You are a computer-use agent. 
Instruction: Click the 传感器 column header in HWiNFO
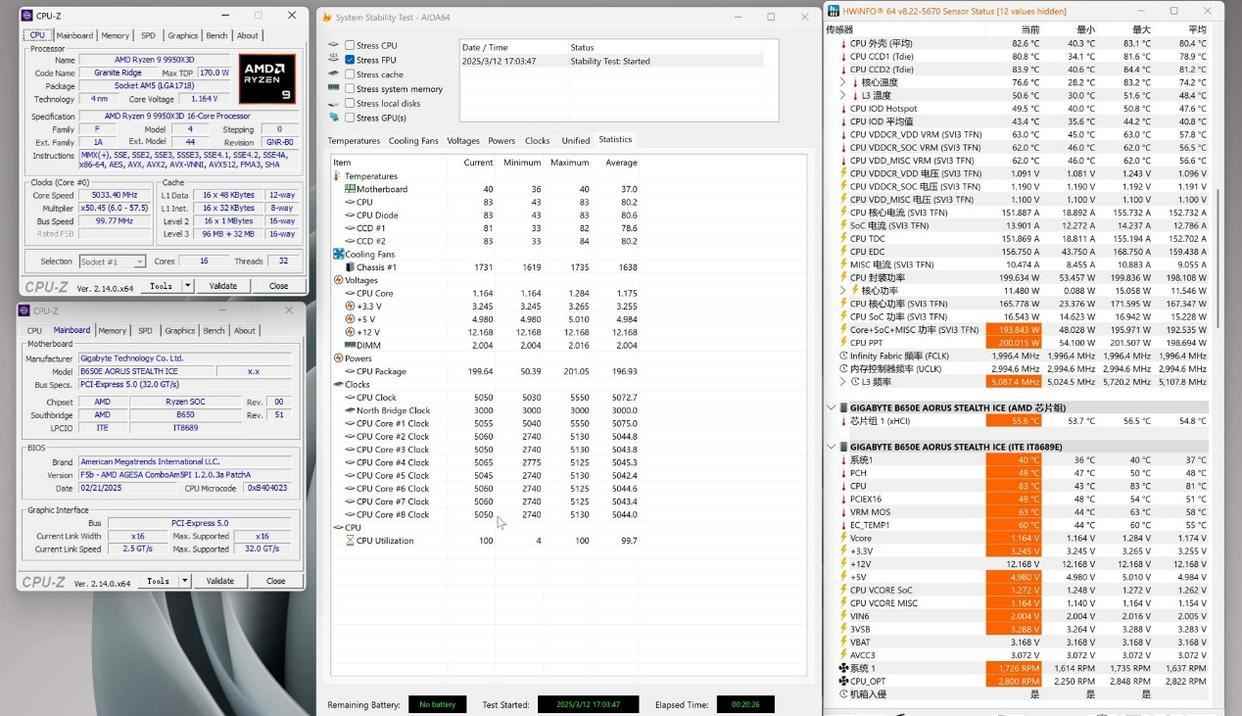[x=840, y=29]
